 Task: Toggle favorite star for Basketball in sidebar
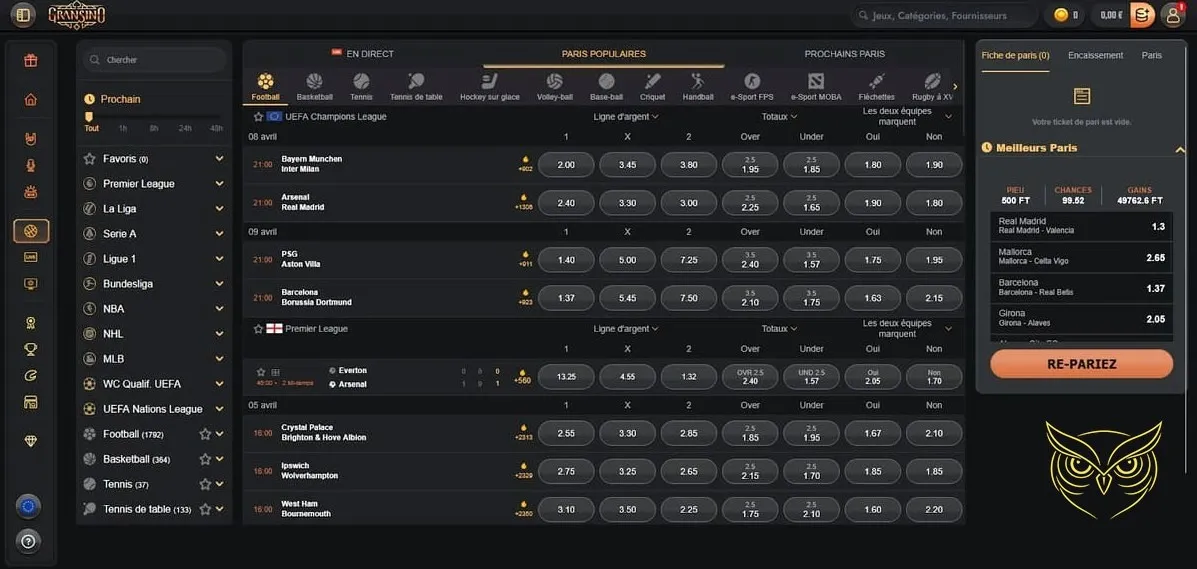(205, 459)
